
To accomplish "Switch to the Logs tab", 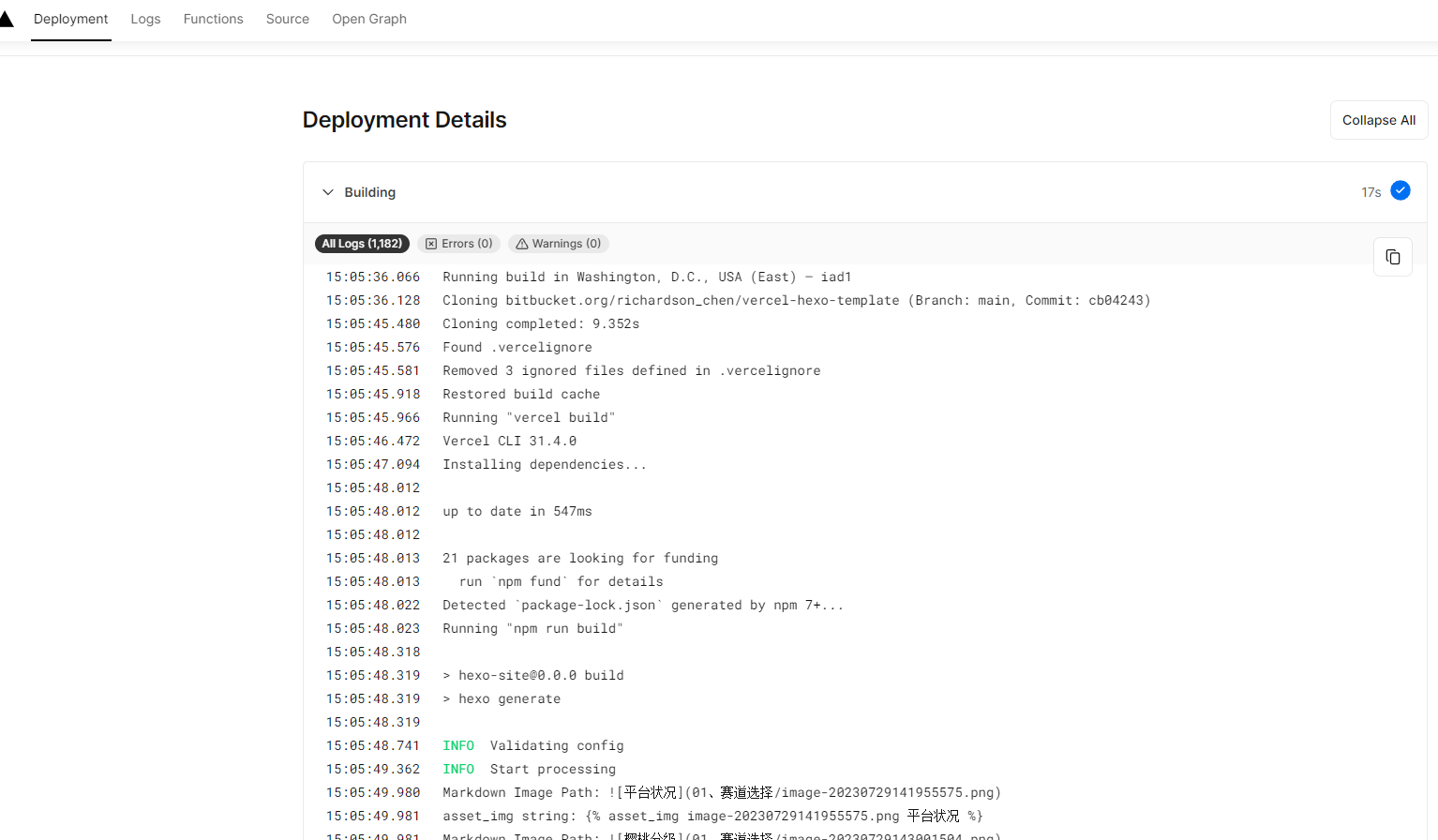I will tap(145, 19).
